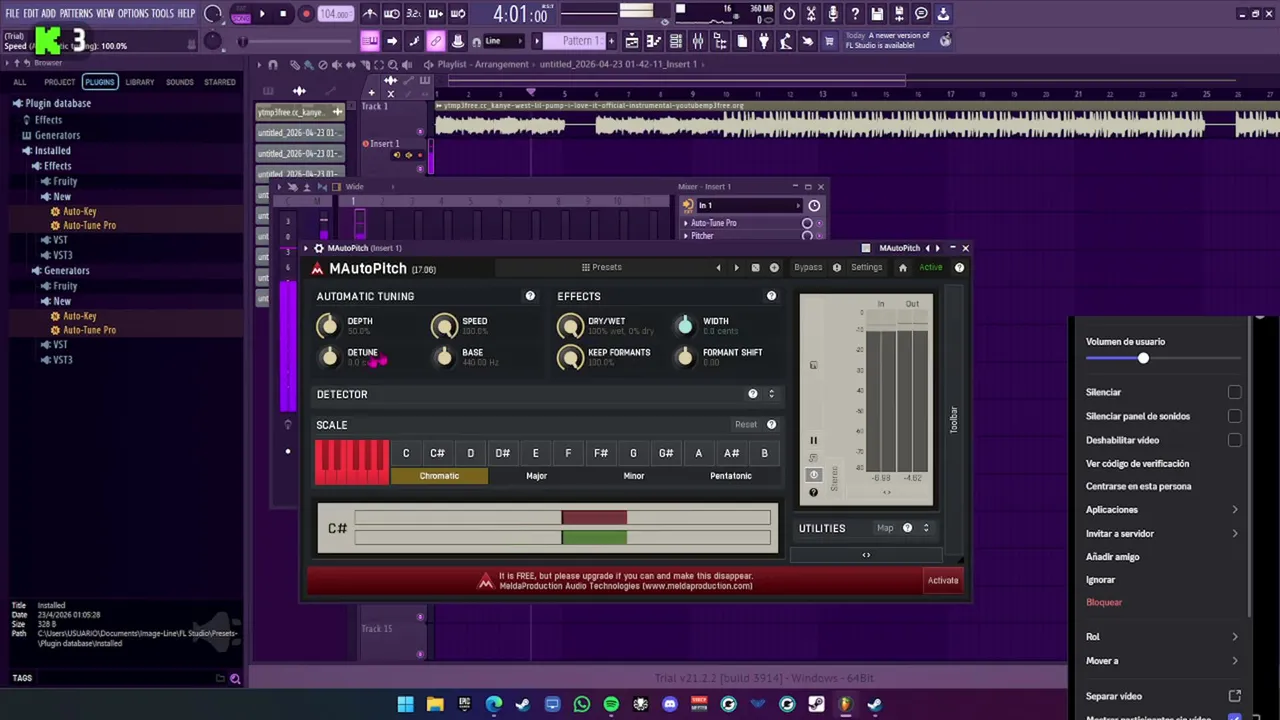The image size is (1280, 720).
Task: Start playback with the transport Play button
Action: click(x=262, y=14)
